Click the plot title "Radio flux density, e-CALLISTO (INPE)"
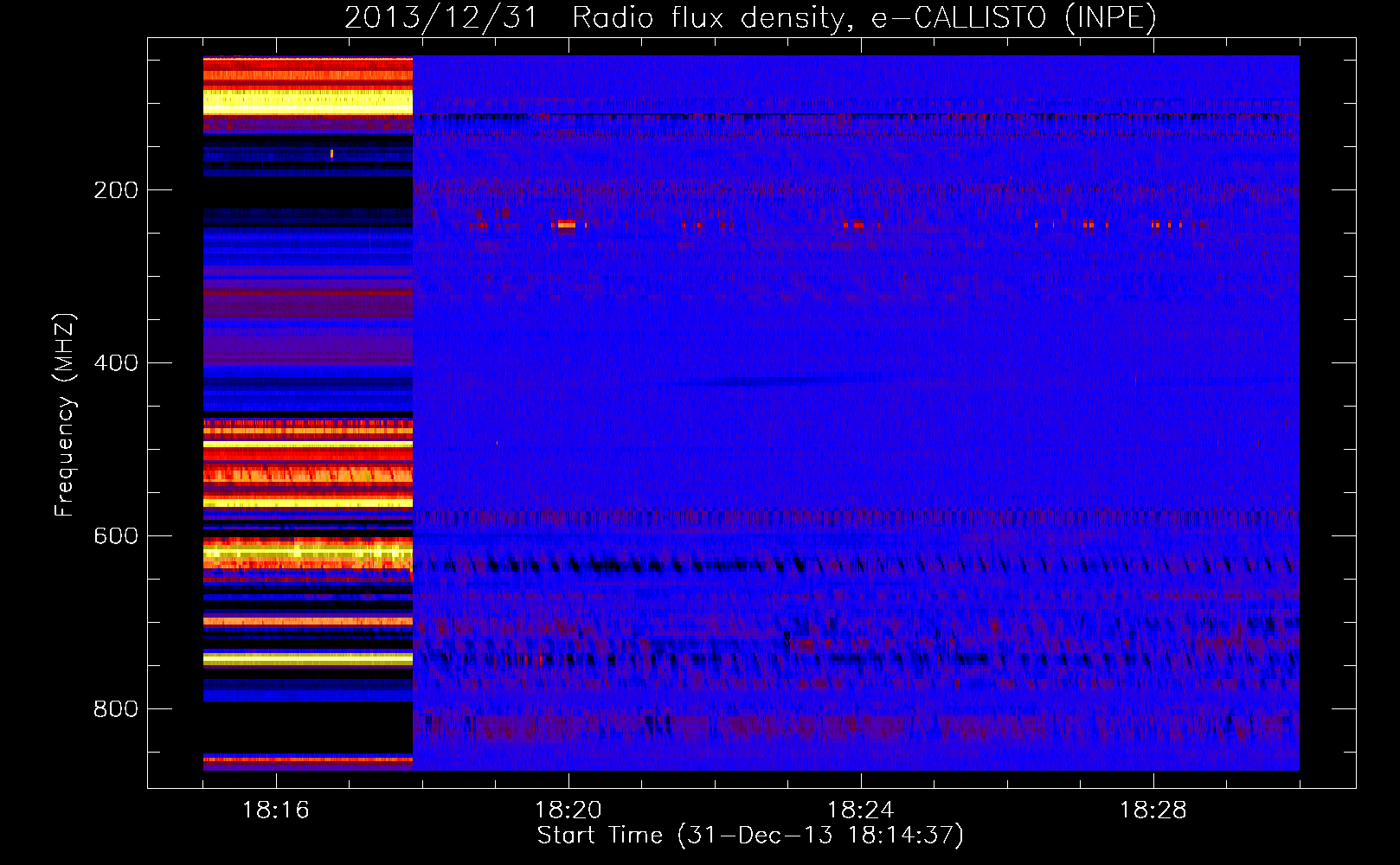The width and height of the screenshot is (1400, 865). click(x=864, y=17)
